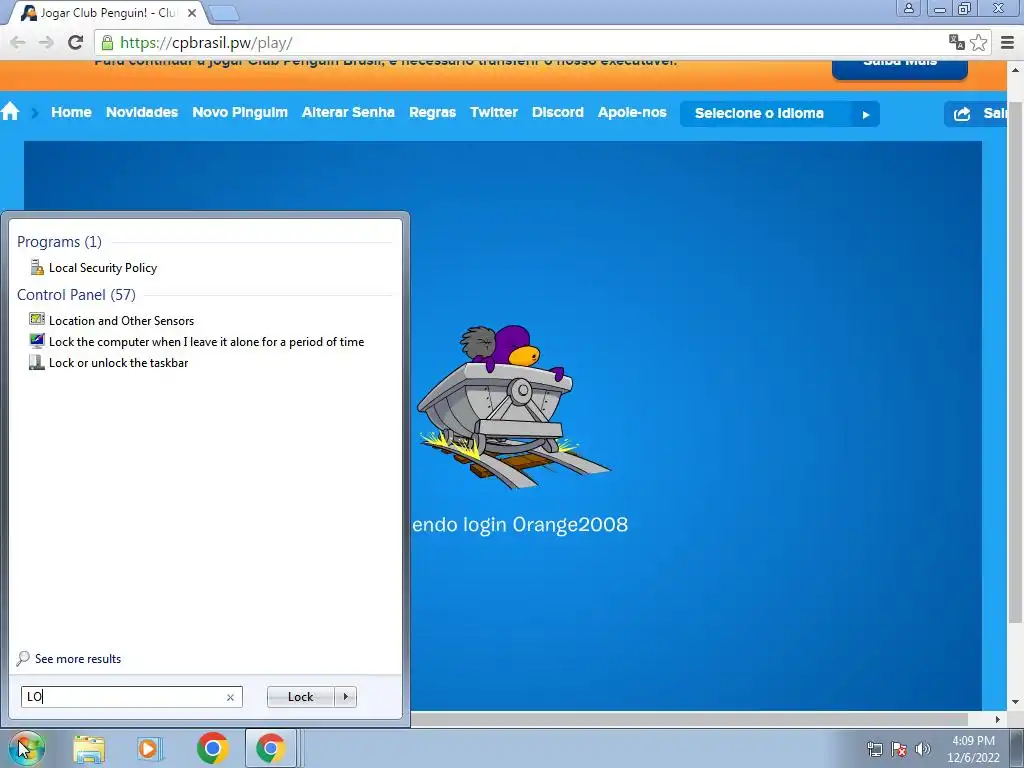Expand the Lock shutdown options arrow

point(345,697)
